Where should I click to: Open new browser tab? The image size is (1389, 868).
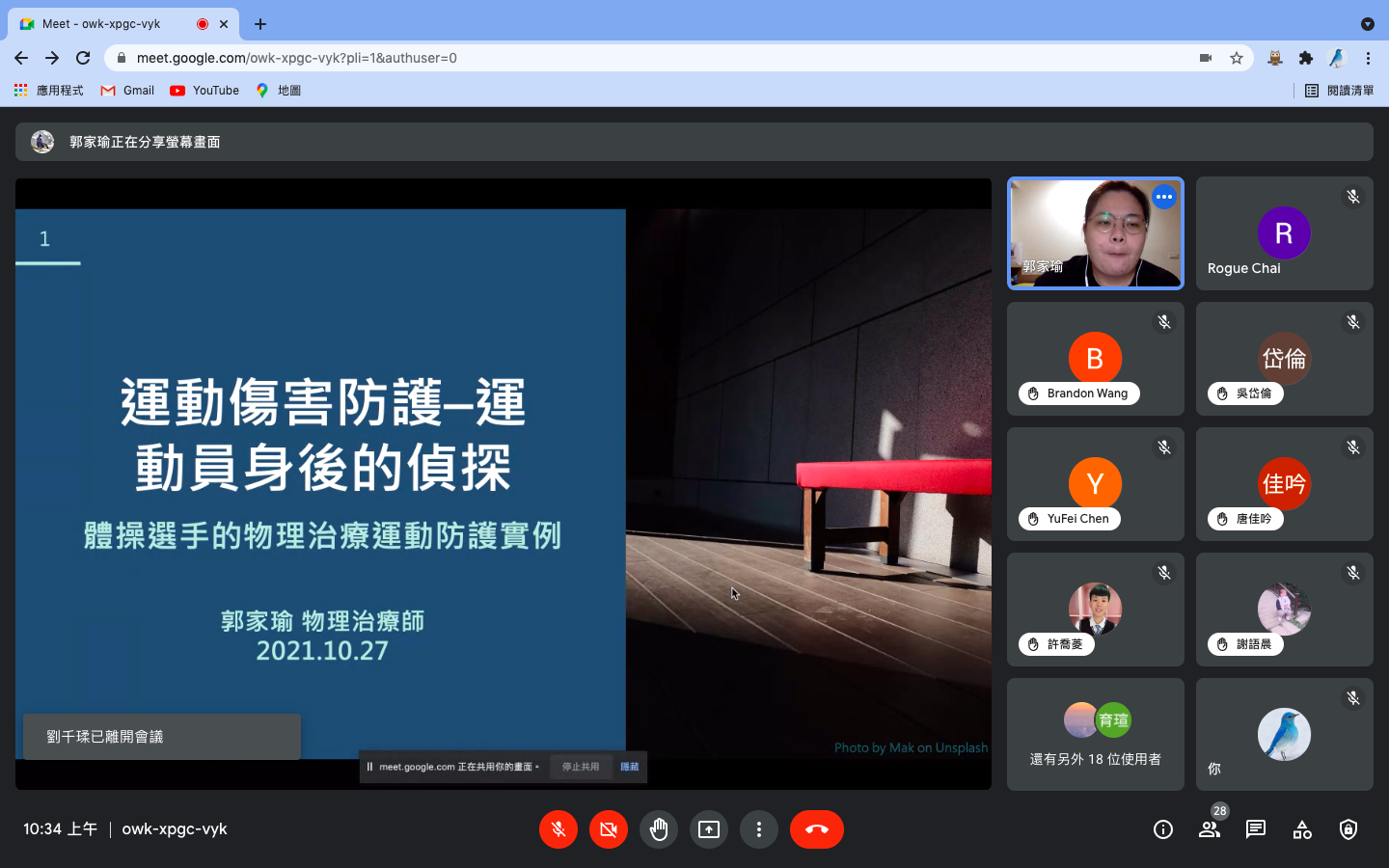click(x=260, y=24)
